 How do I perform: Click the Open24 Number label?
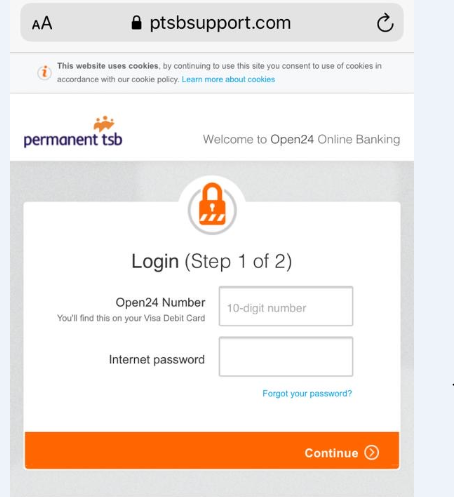point(160,302)
